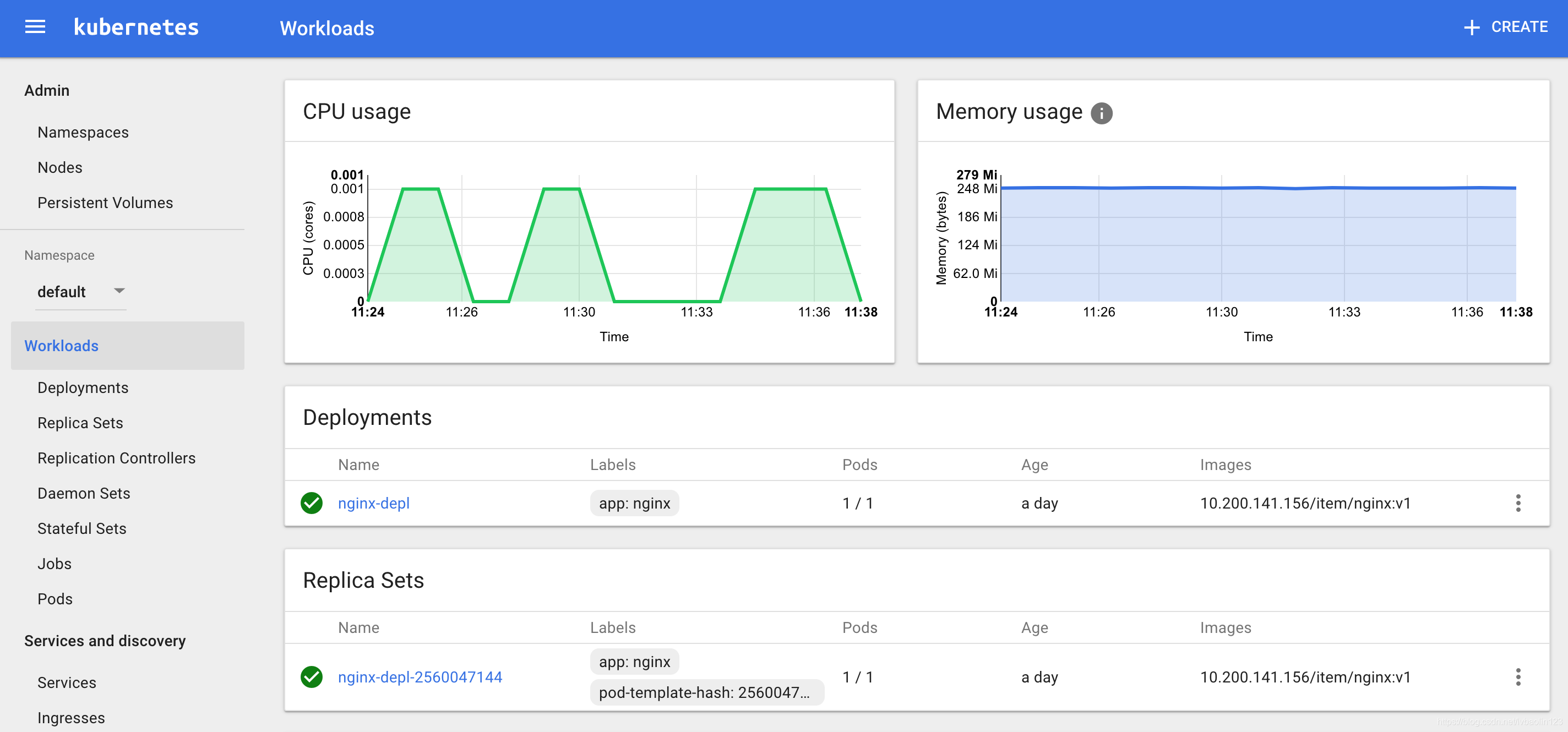Expand the default namespace dropdown
Image resolution: width=1568 pixels, height=732 pixels.
click(x=119, y=291)
